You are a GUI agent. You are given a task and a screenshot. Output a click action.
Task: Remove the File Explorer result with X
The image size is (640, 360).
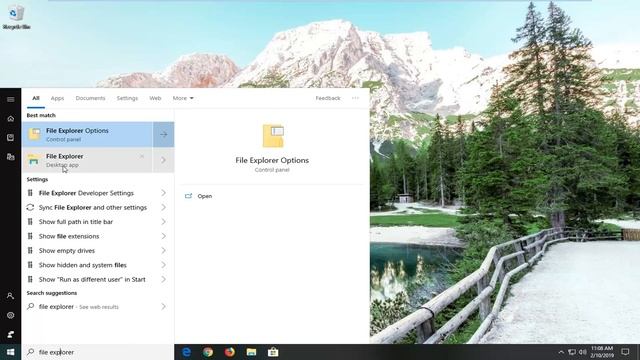click(x=142, y=156)
